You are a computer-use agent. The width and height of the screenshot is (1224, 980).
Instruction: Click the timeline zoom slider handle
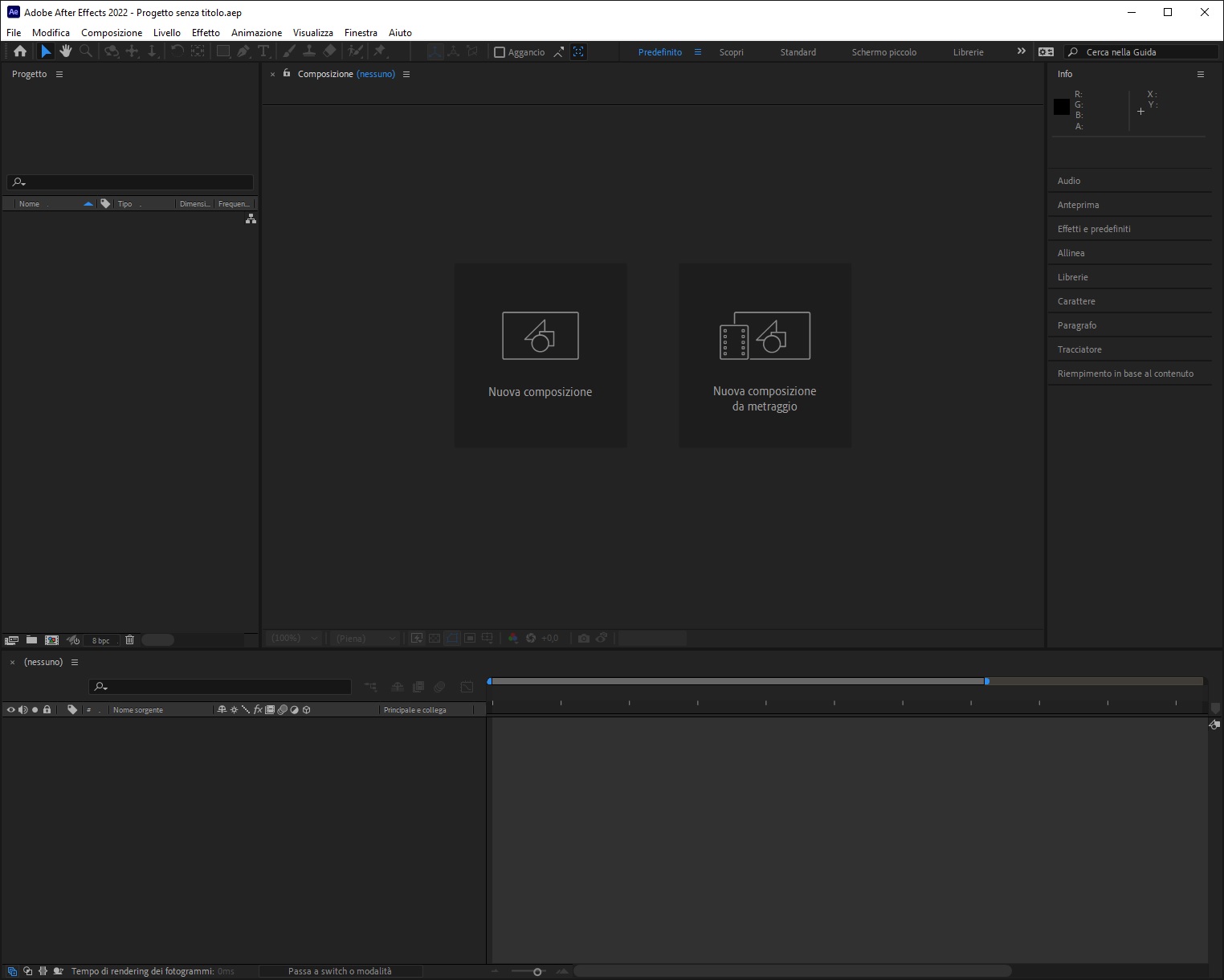[537, 972]
